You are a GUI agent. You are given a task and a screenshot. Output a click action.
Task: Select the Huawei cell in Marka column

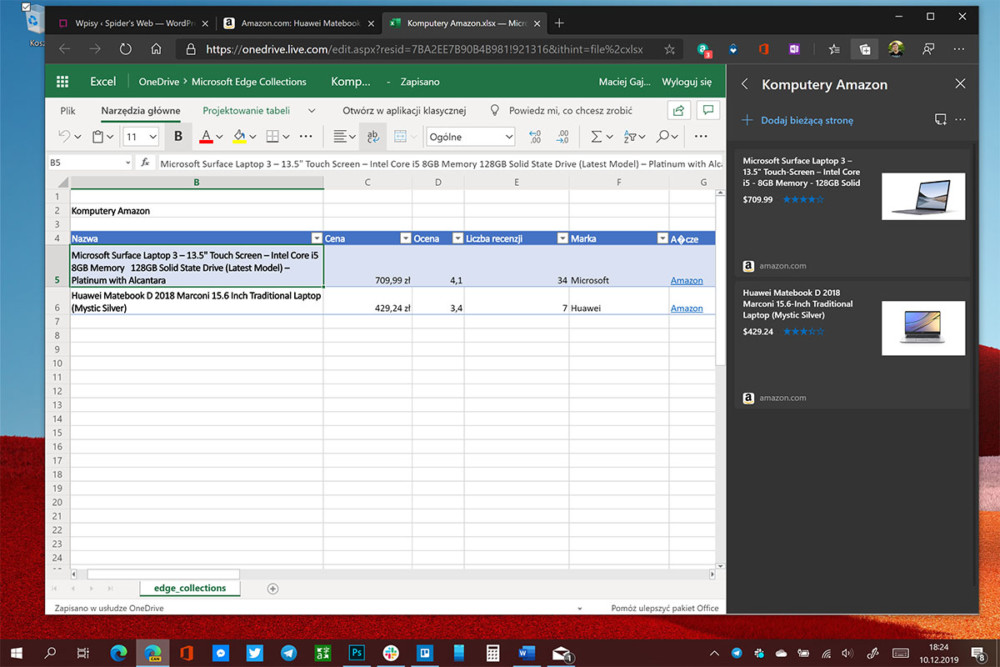[x=619, y=301]
